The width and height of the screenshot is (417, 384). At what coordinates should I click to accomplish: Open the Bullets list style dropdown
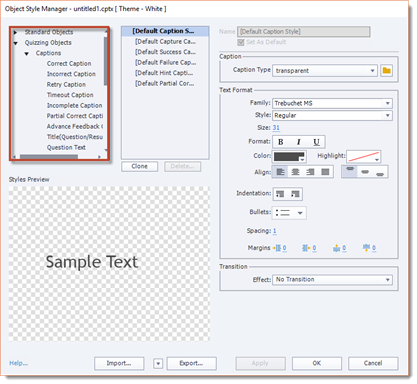(x=289, y=213)
